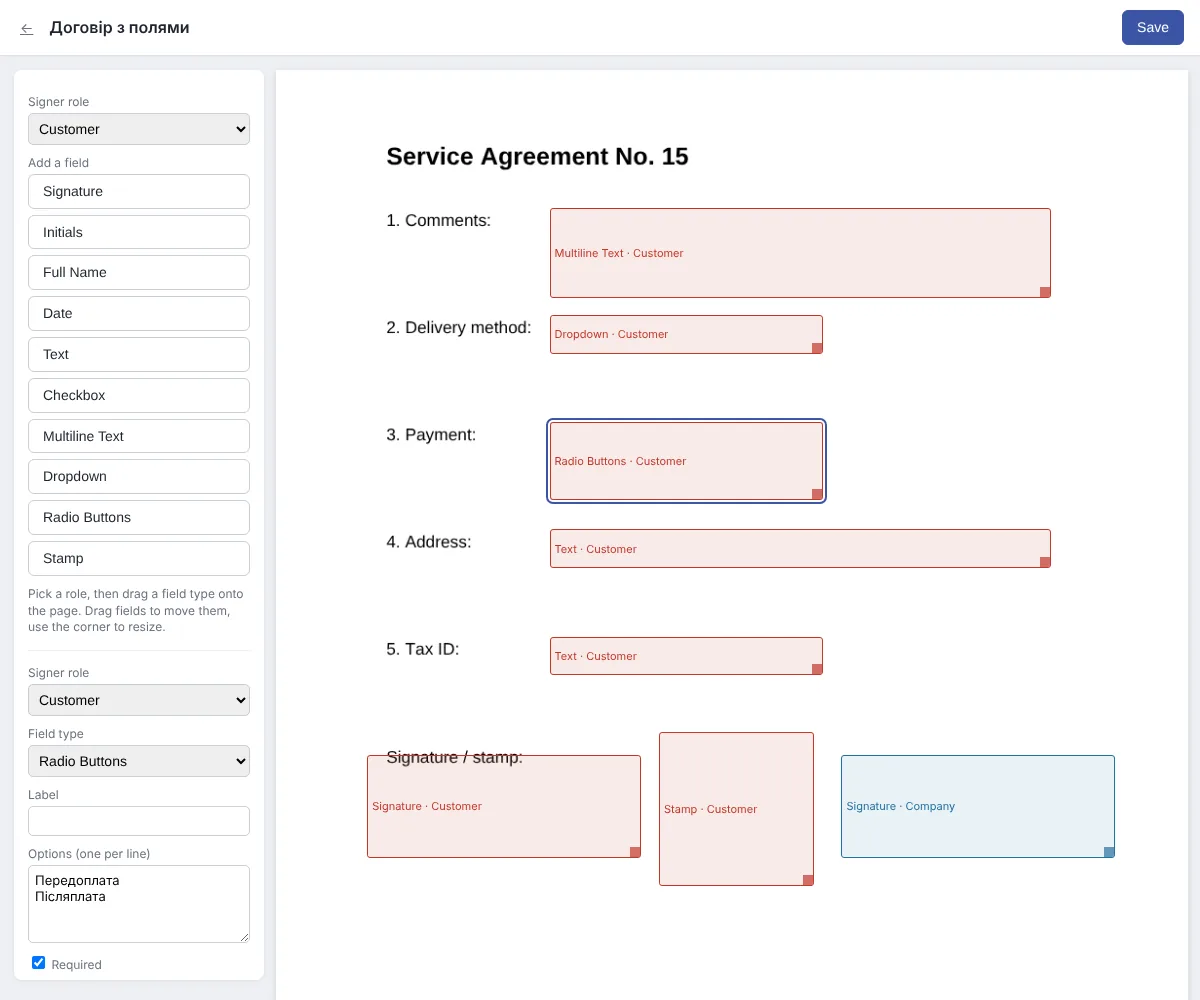The image size is (1200, 1000).
Task: Open the Signer role dropdown above Add a field
Action: (x=139, y=129)
